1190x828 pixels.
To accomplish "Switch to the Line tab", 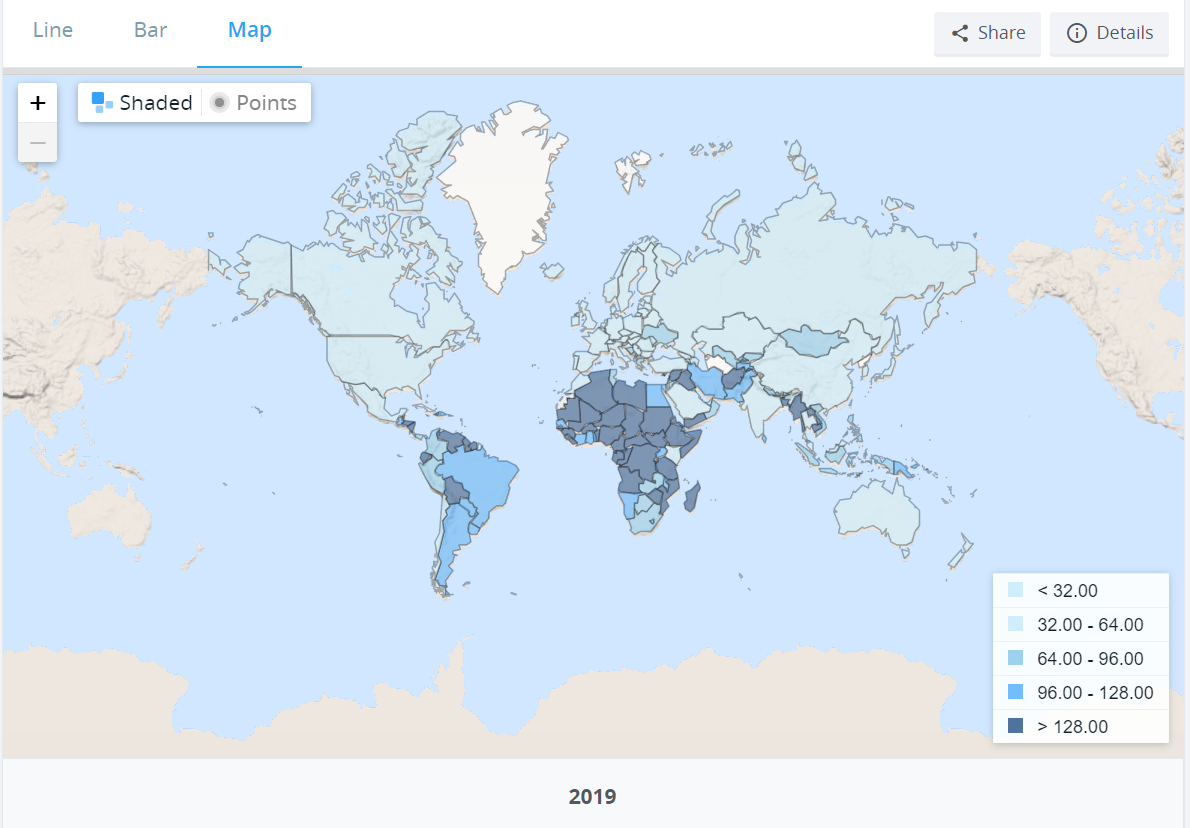I will (52, 30).
